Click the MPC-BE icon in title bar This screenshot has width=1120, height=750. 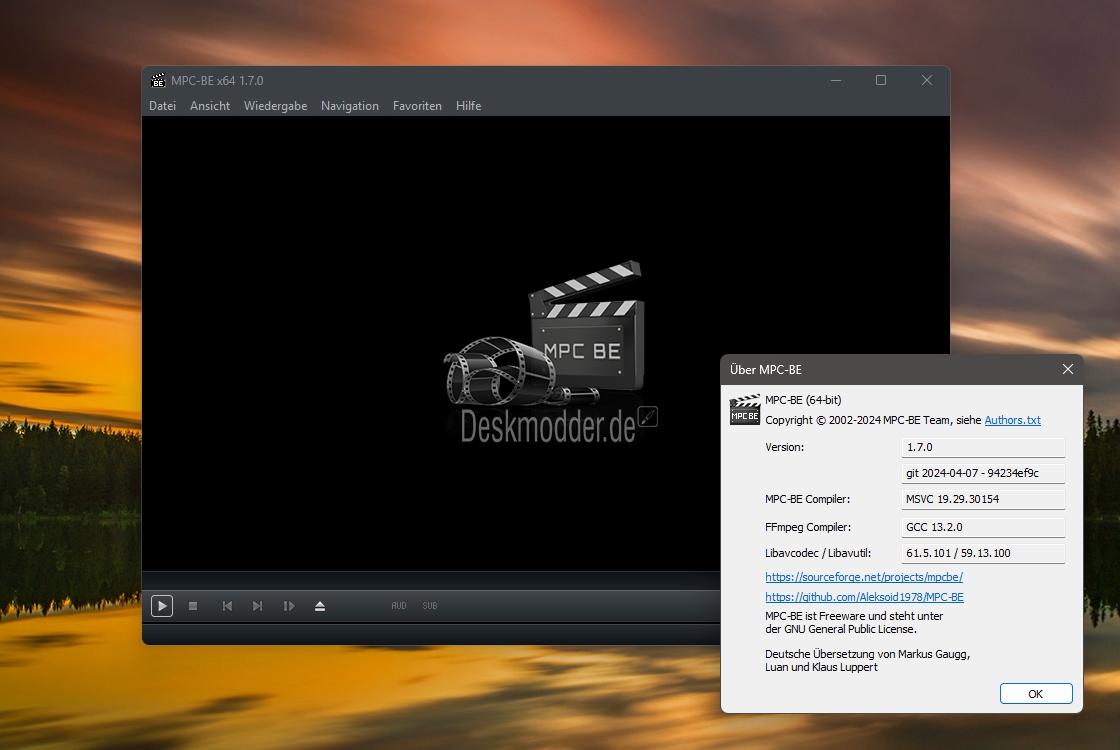158,81
